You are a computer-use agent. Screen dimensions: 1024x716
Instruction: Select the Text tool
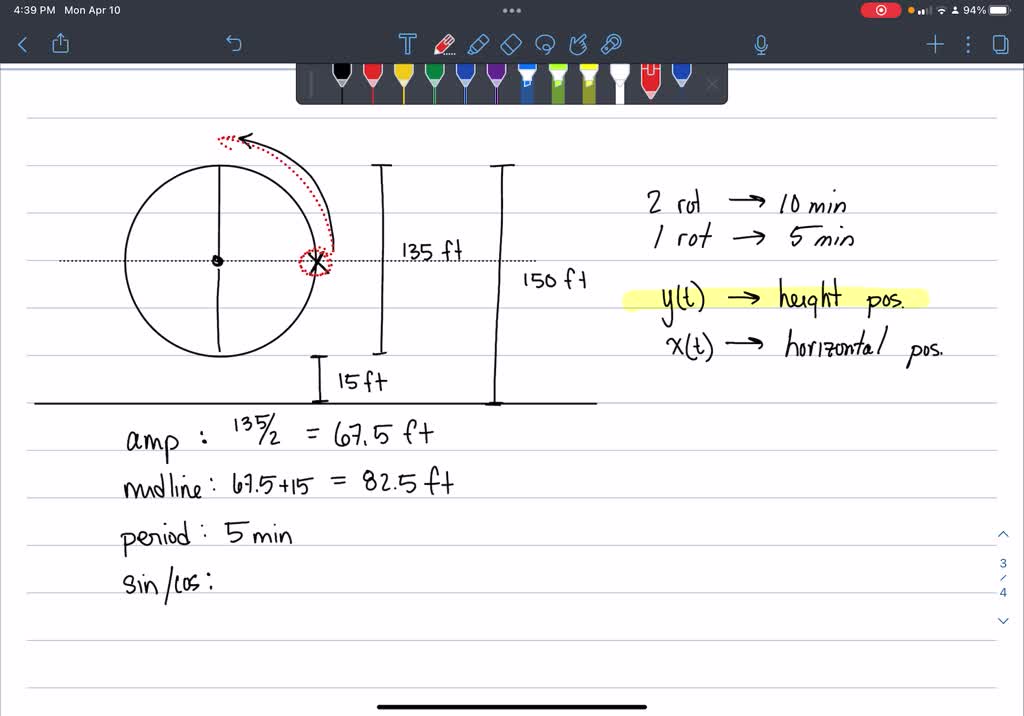click(407, 44)
